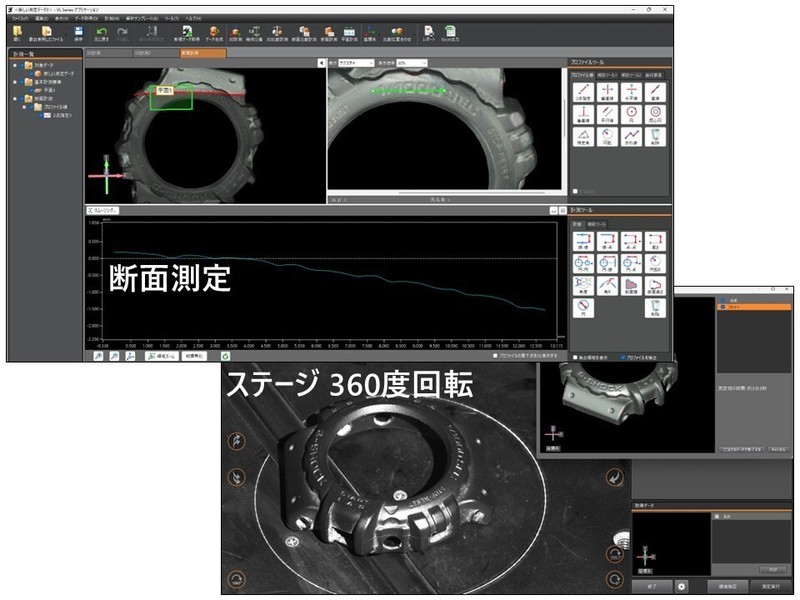The height and width of the screenshot is (600, 800).
Task: Click the データ合成 toolbar icon
Action: coord(214,34)
